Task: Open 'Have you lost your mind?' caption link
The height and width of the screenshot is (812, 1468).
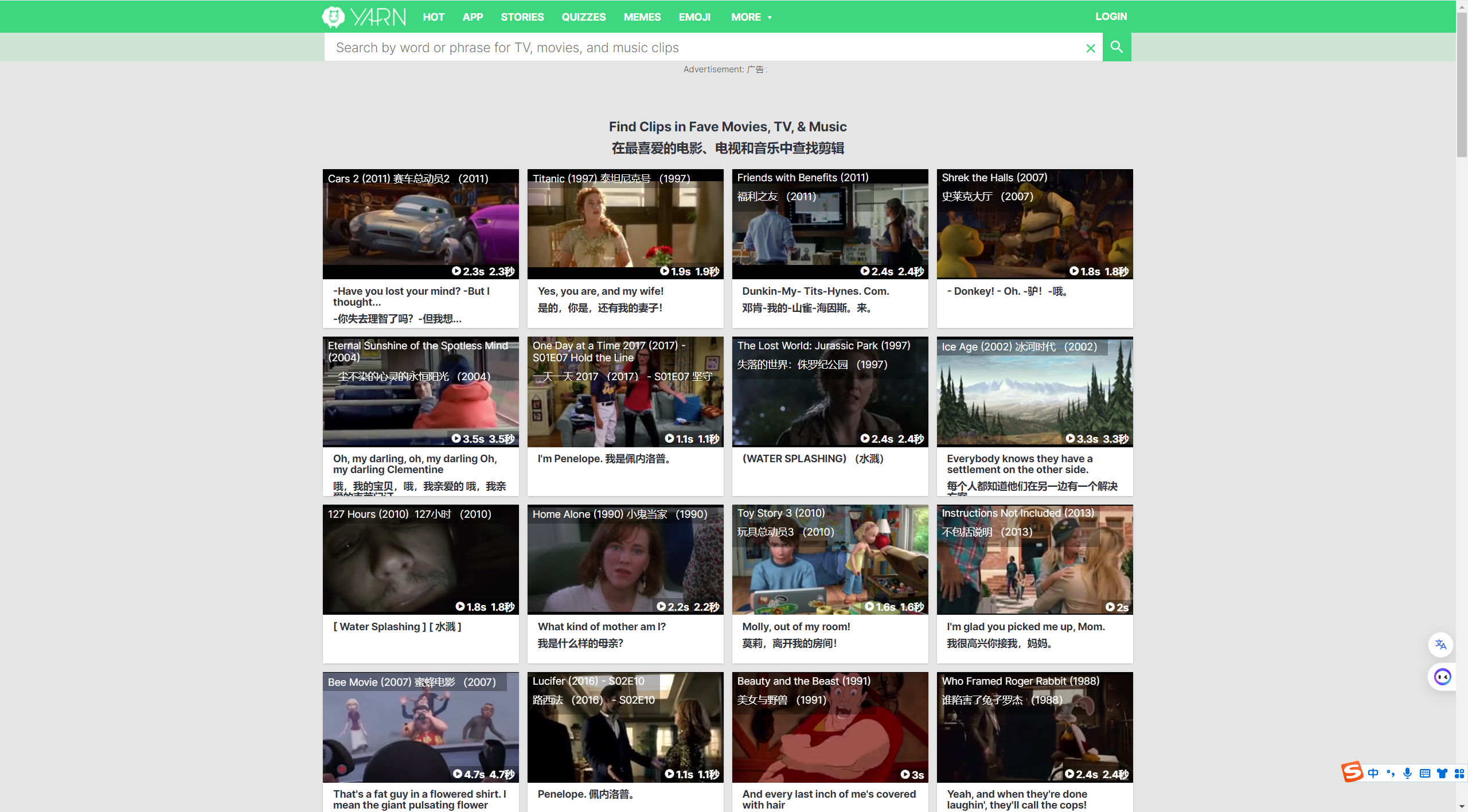Action: coord(411,296)
